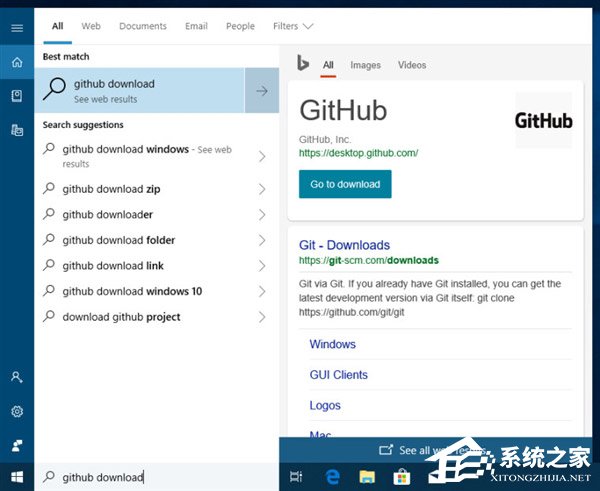Open the 'Git - Downloads' result link
Image resolution: width=600 pixels, height=491 pixels.
344,245
